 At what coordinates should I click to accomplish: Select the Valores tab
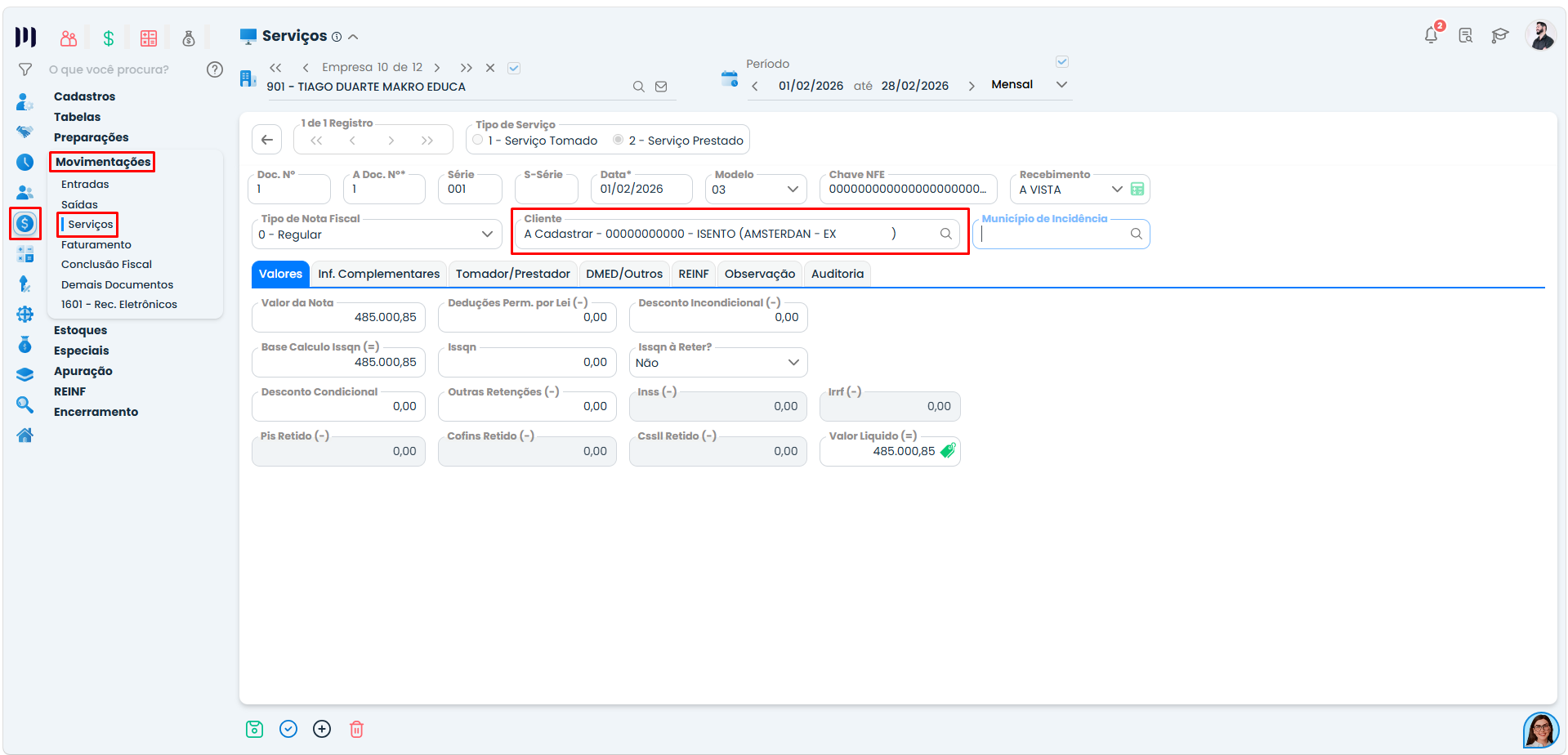(x=280, y=274)
